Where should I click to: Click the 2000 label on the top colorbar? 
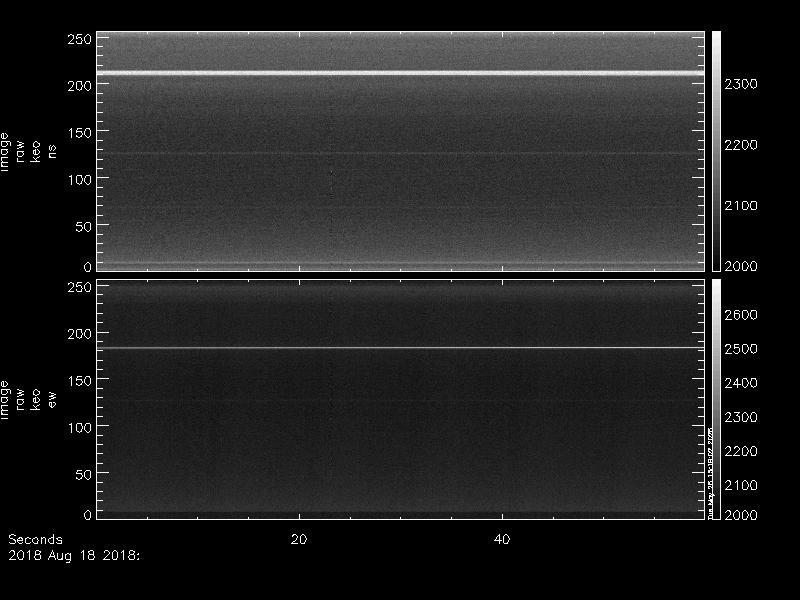tap(741, 266)
